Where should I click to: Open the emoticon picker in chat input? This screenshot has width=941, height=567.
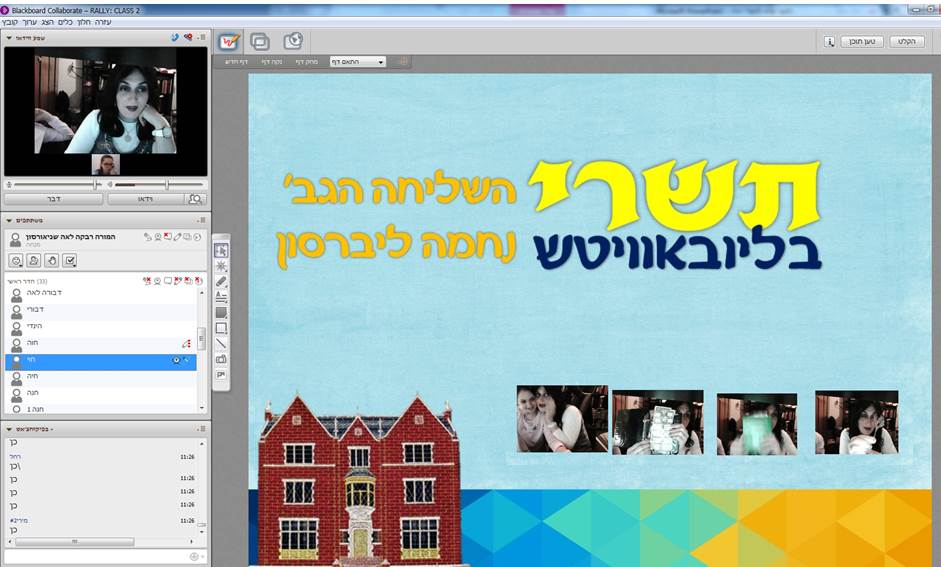(194, 557)
